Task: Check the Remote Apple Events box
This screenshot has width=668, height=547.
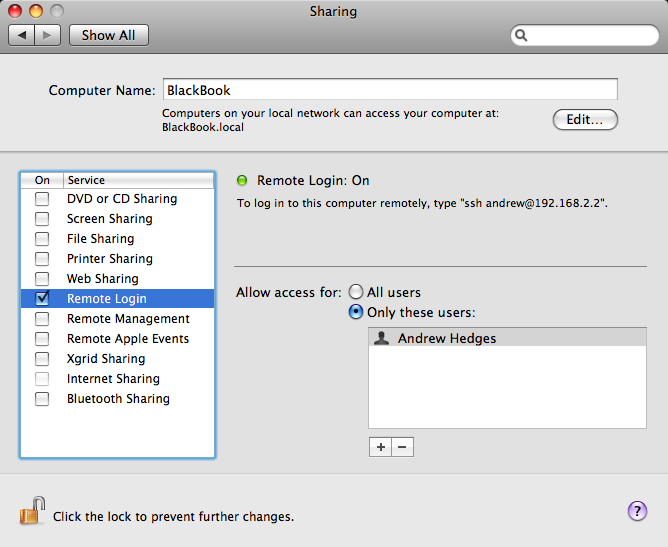Action: (42, 339)
